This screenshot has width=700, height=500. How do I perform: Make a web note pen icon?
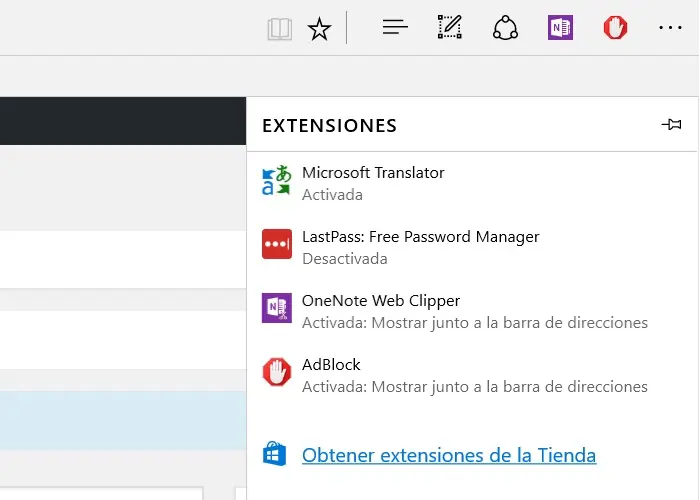click(450, 27)
